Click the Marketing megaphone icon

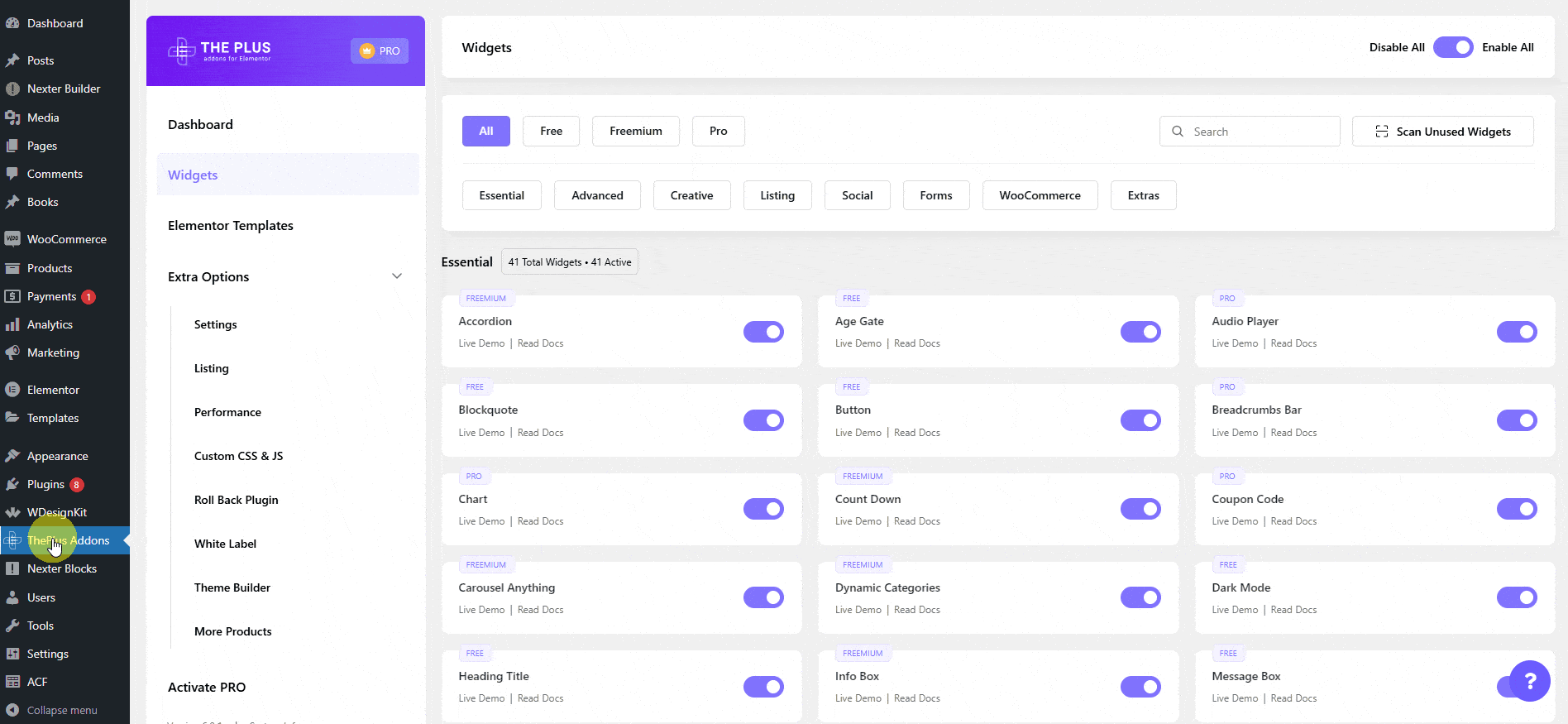click(x=12, y=352)
